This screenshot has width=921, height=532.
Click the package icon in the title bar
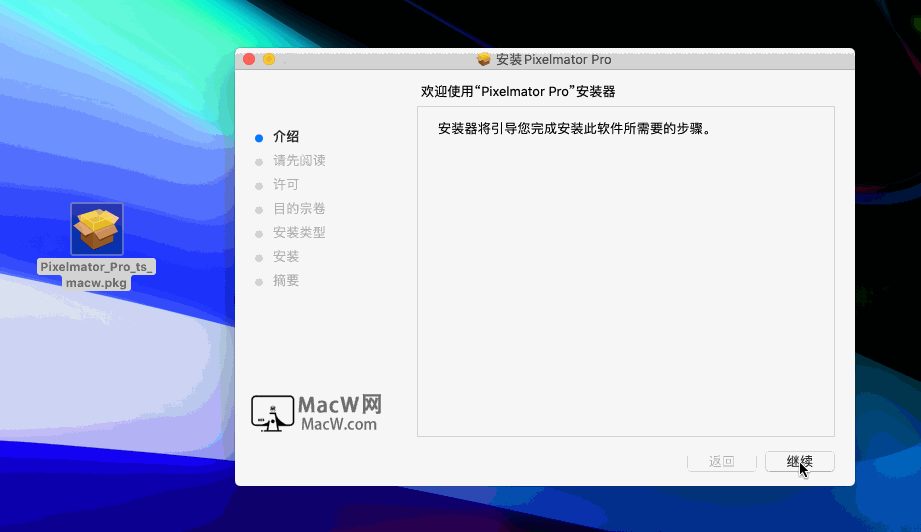[483, 59]
